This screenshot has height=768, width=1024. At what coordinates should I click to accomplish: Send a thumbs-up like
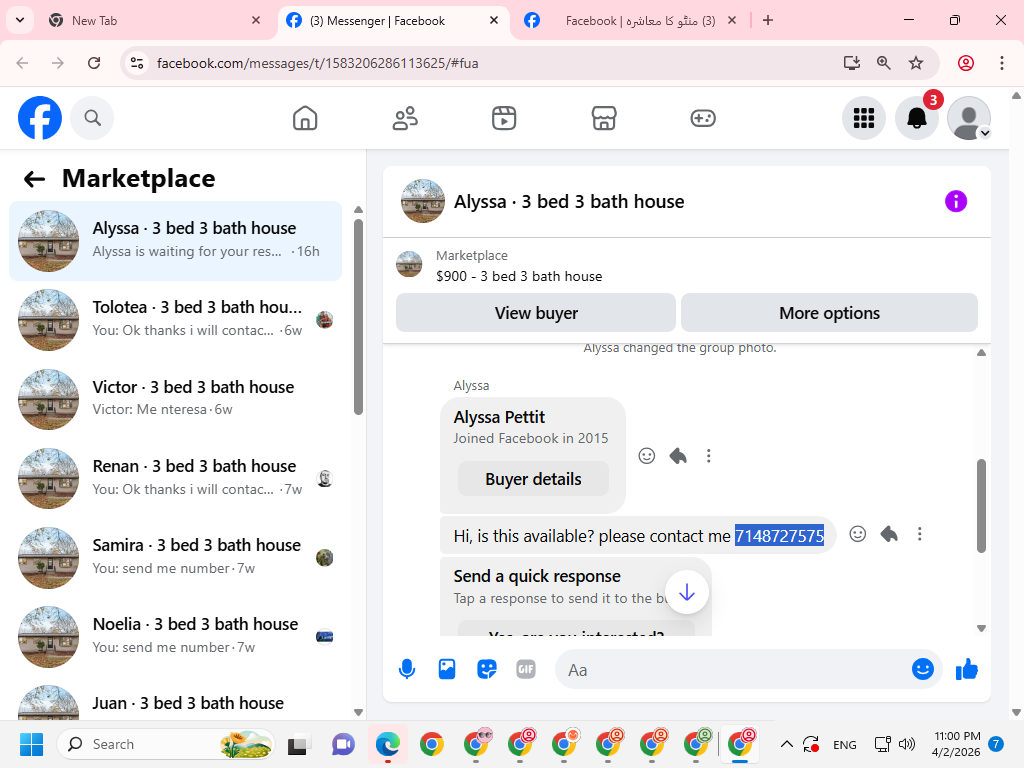click(967, 669)
